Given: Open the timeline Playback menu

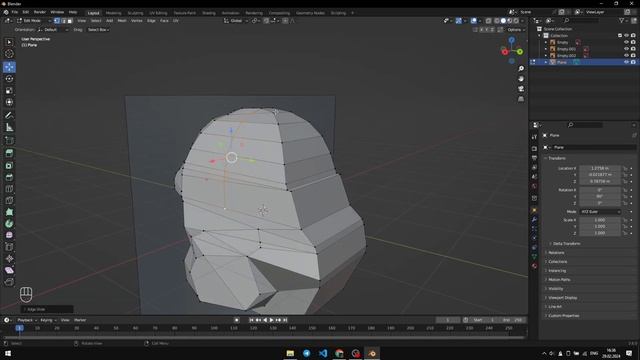Looking at the screenshot, I should (x=27, y=320).
